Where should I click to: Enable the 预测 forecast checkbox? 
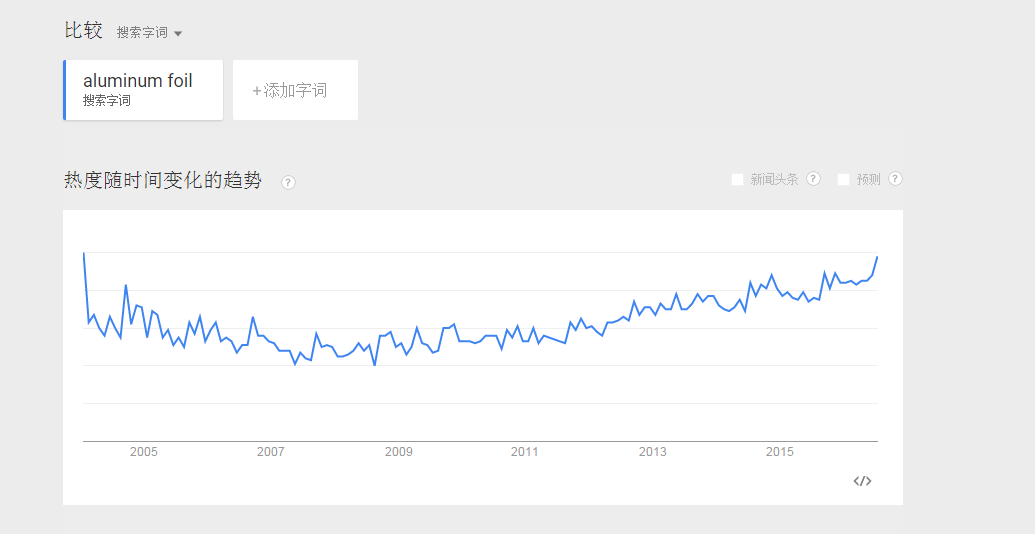coord(843,180)
